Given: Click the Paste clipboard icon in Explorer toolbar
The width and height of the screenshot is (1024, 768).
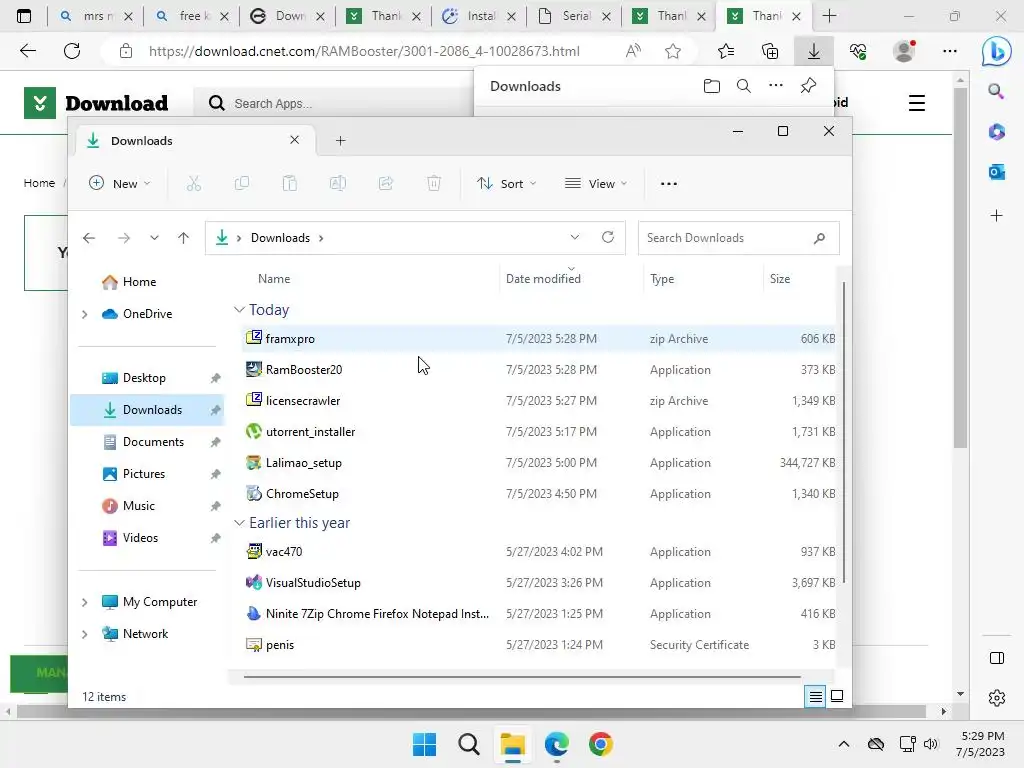Looking at the screenshot, I should (289, 184).
